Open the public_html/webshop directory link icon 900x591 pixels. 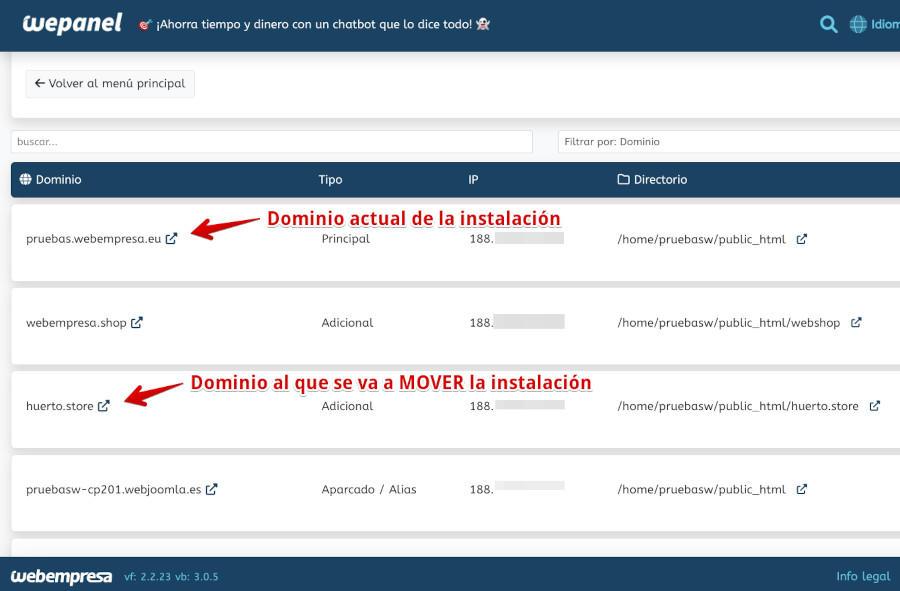[x=856, y=322]
